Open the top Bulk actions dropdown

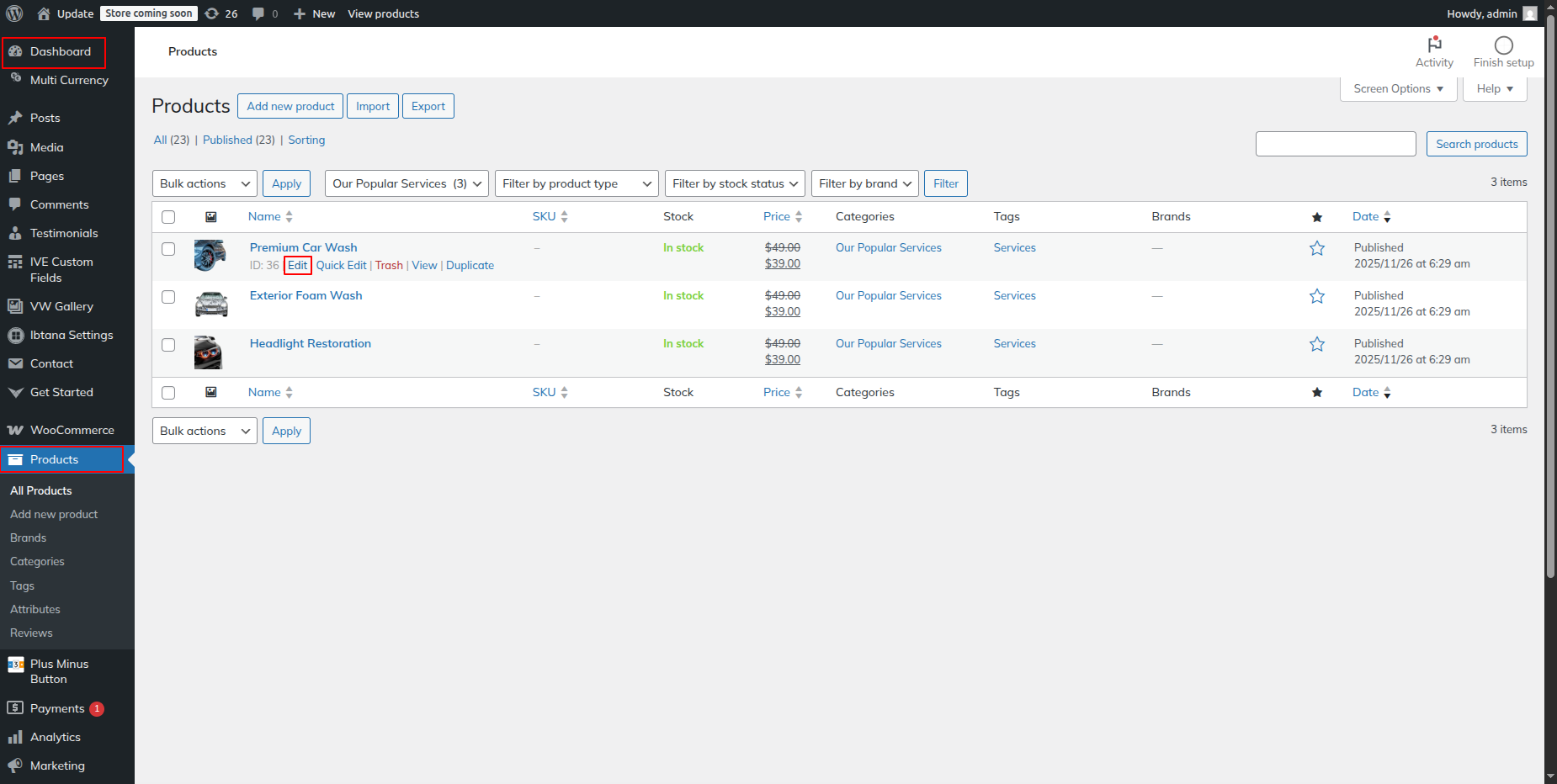(205, 183)
